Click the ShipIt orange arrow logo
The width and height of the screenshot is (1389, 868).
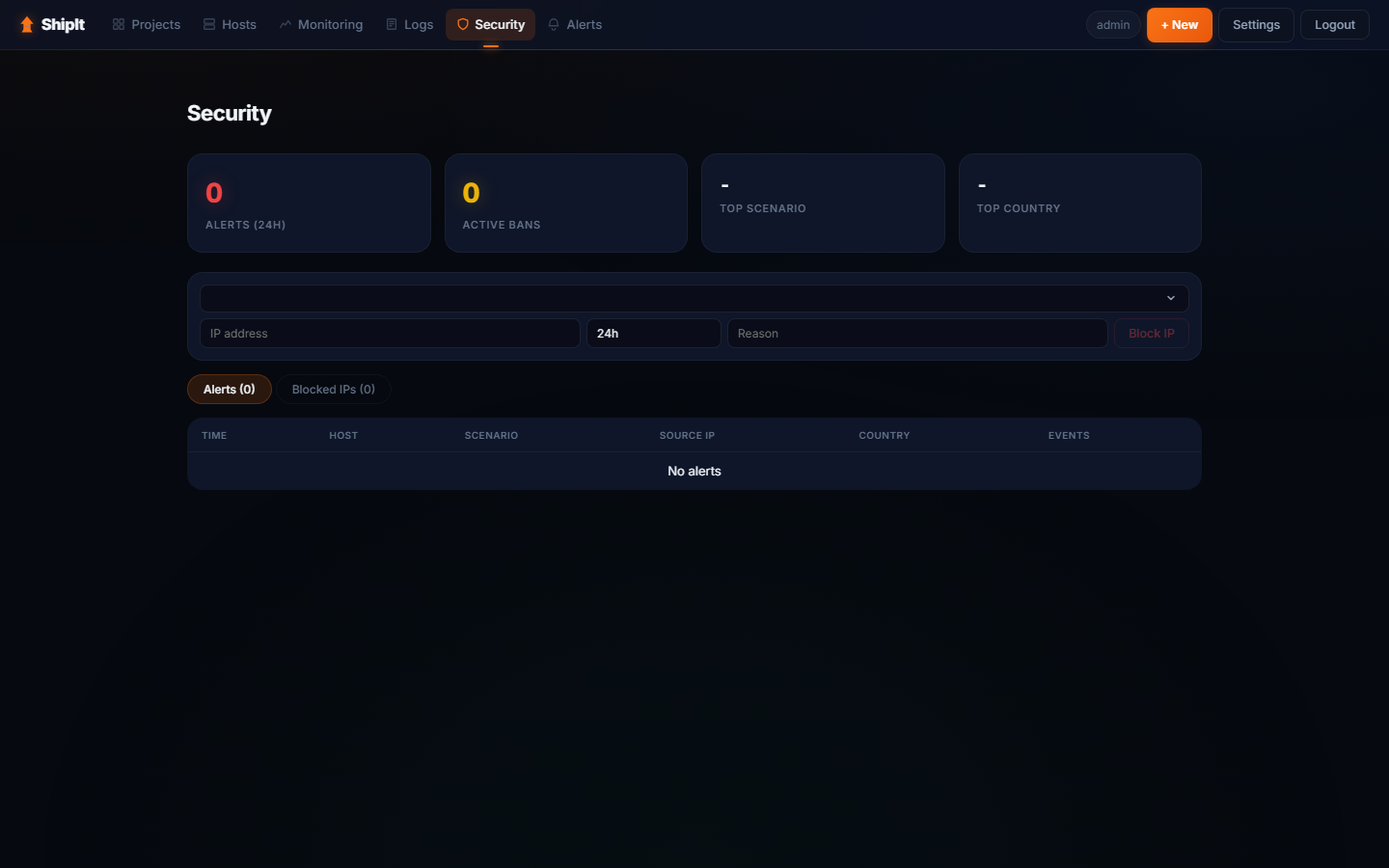click(27, 25)
